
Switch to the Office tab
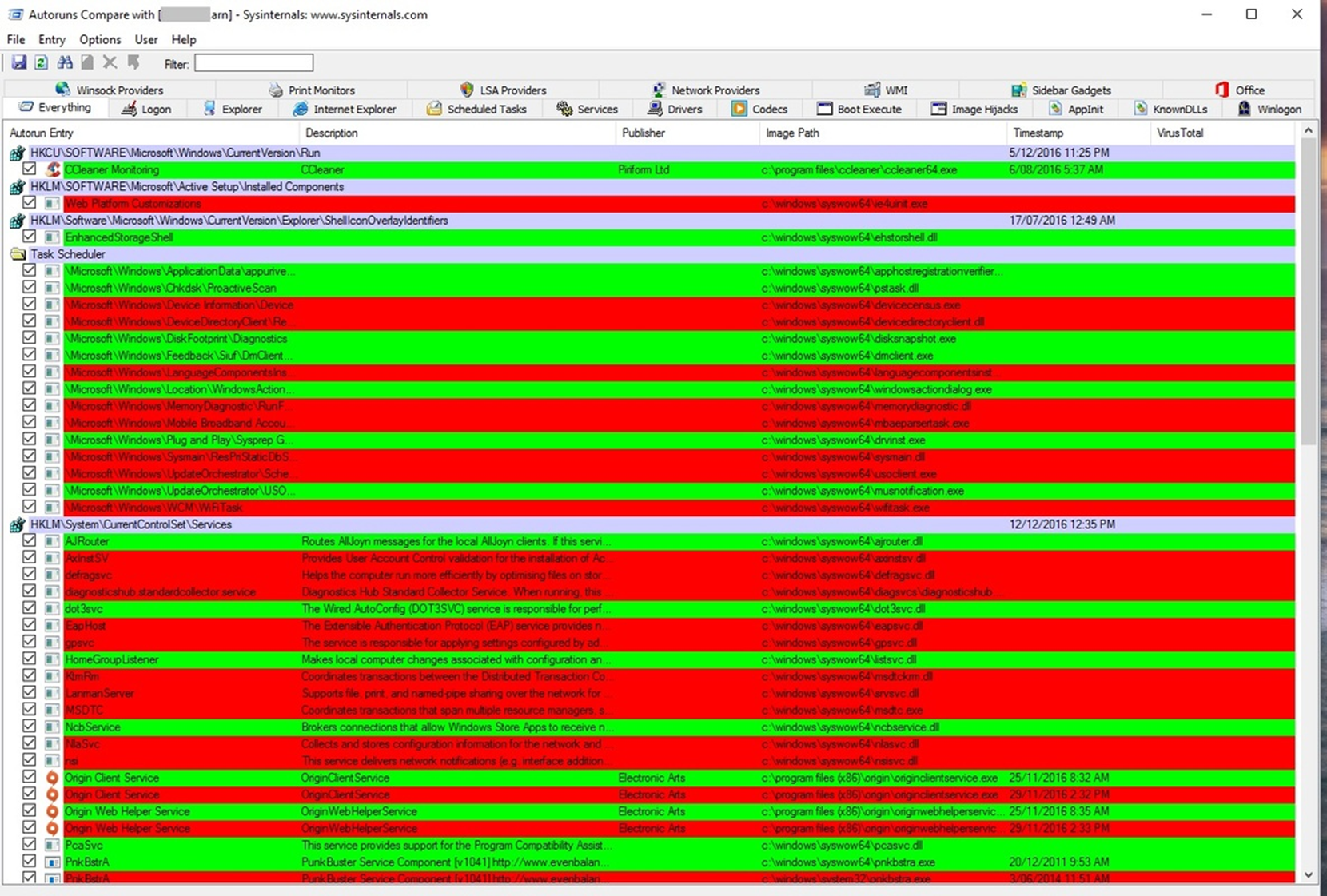click(1239, 90)
